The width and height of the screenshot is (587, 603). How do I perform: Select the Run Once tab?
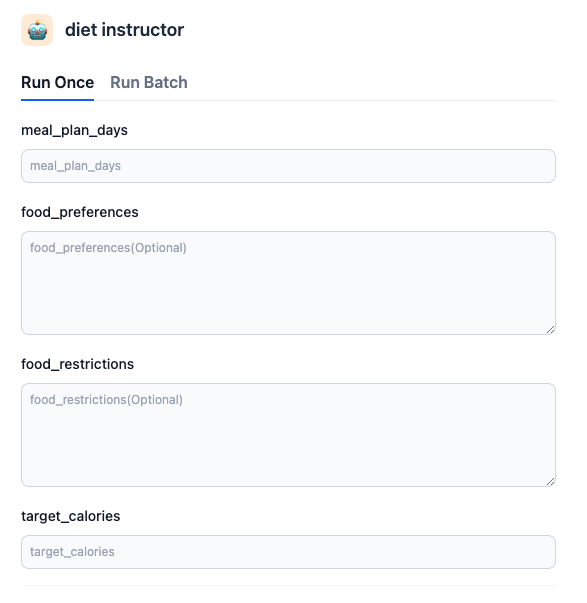58,82
